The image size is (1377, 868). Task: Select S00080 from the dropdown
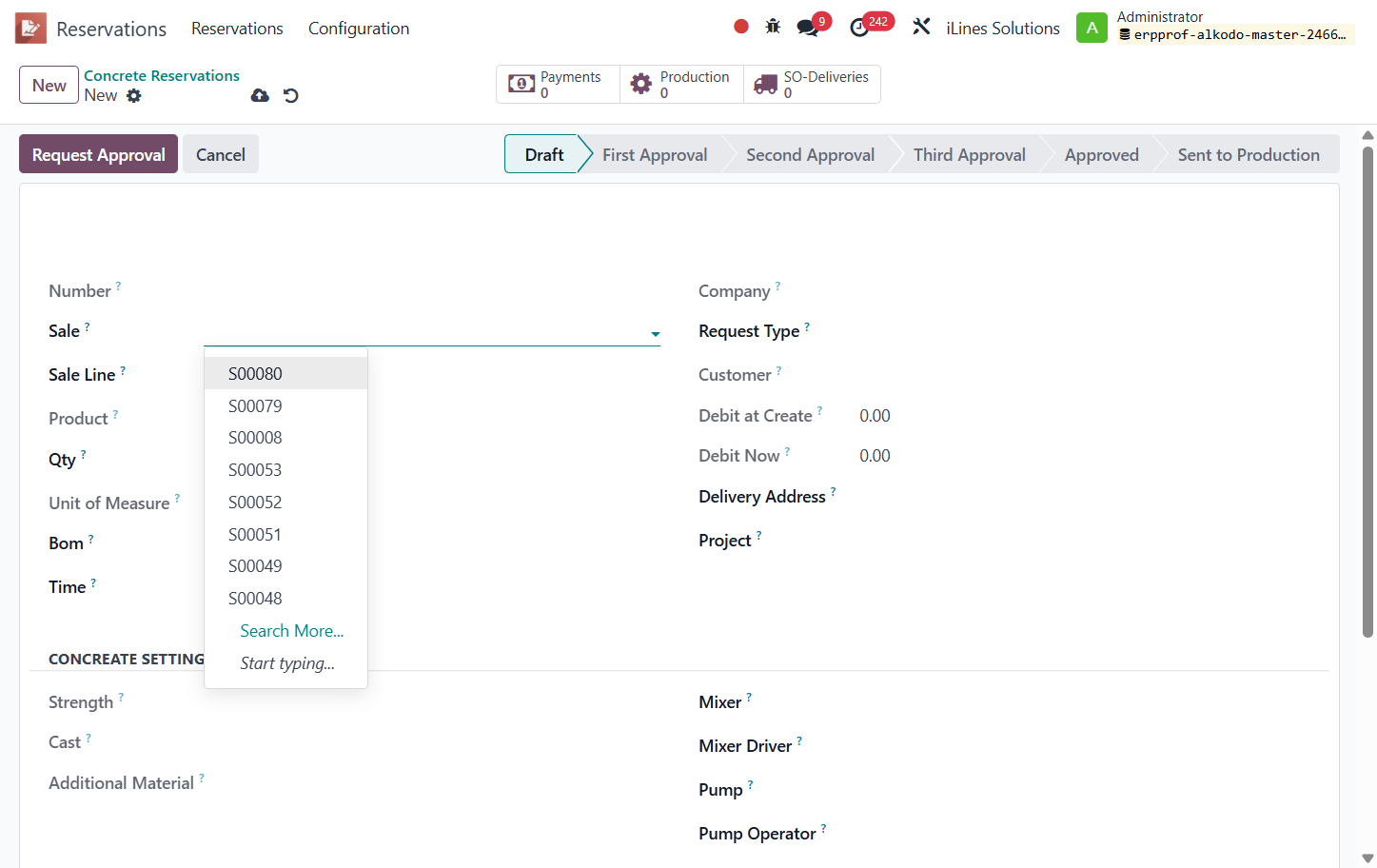[285, 373]
